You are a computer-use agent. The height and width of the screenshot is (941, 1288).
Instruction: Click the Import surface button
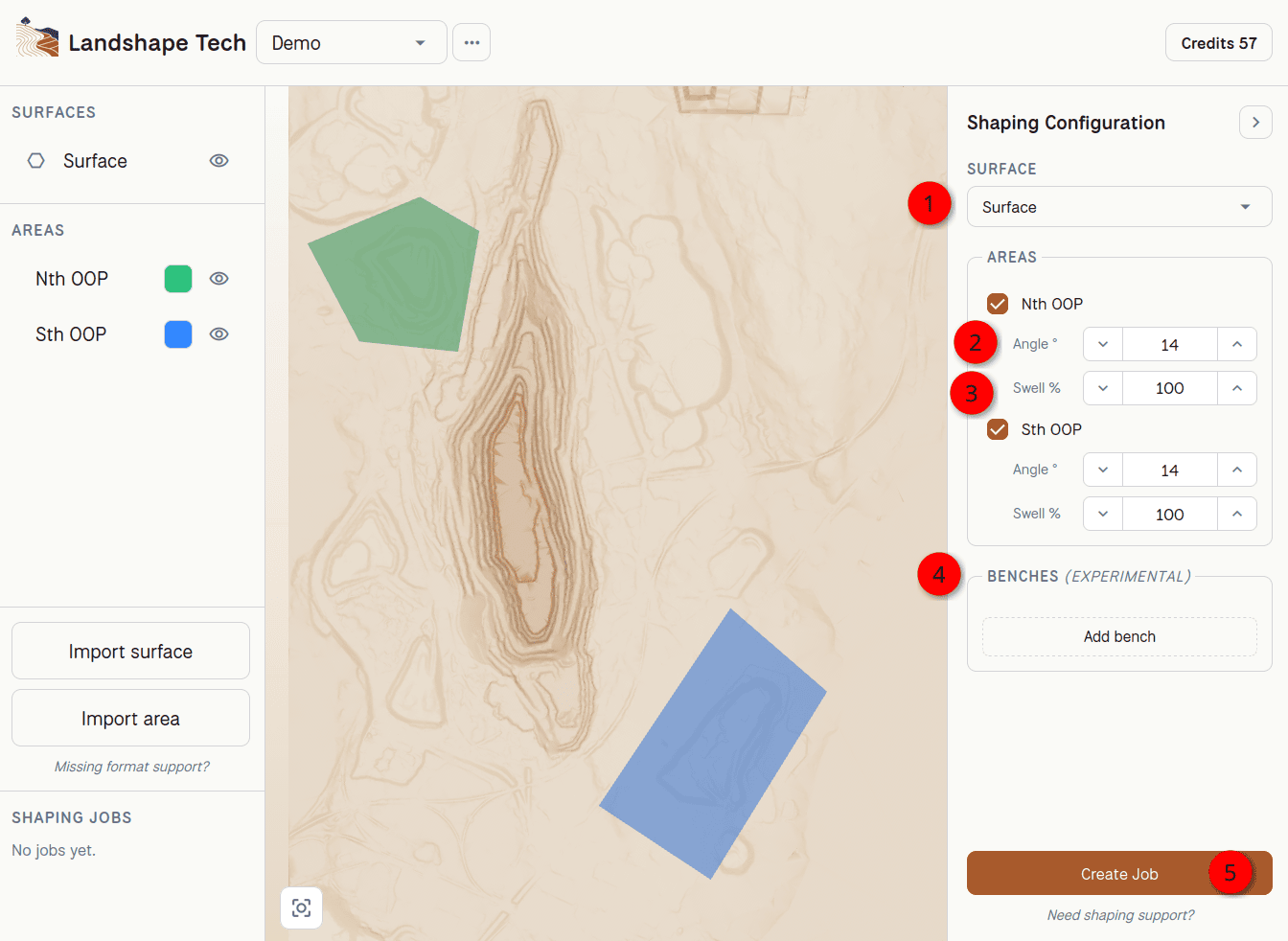[130, 651]
